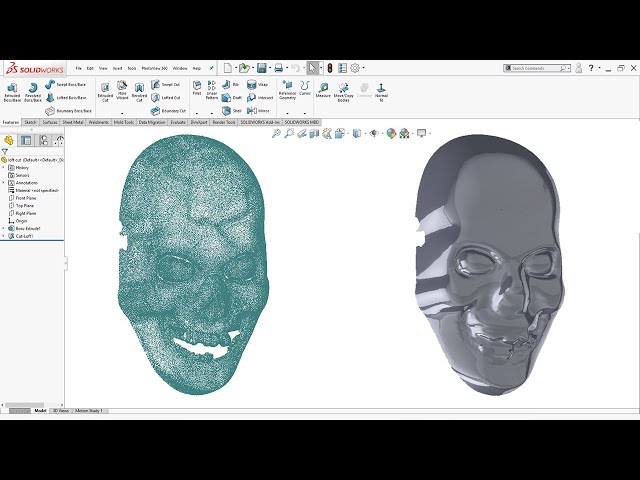This screenshot has width=640, height=480.
Task: Select Front Plane in the tree
Action: point(22,198)
